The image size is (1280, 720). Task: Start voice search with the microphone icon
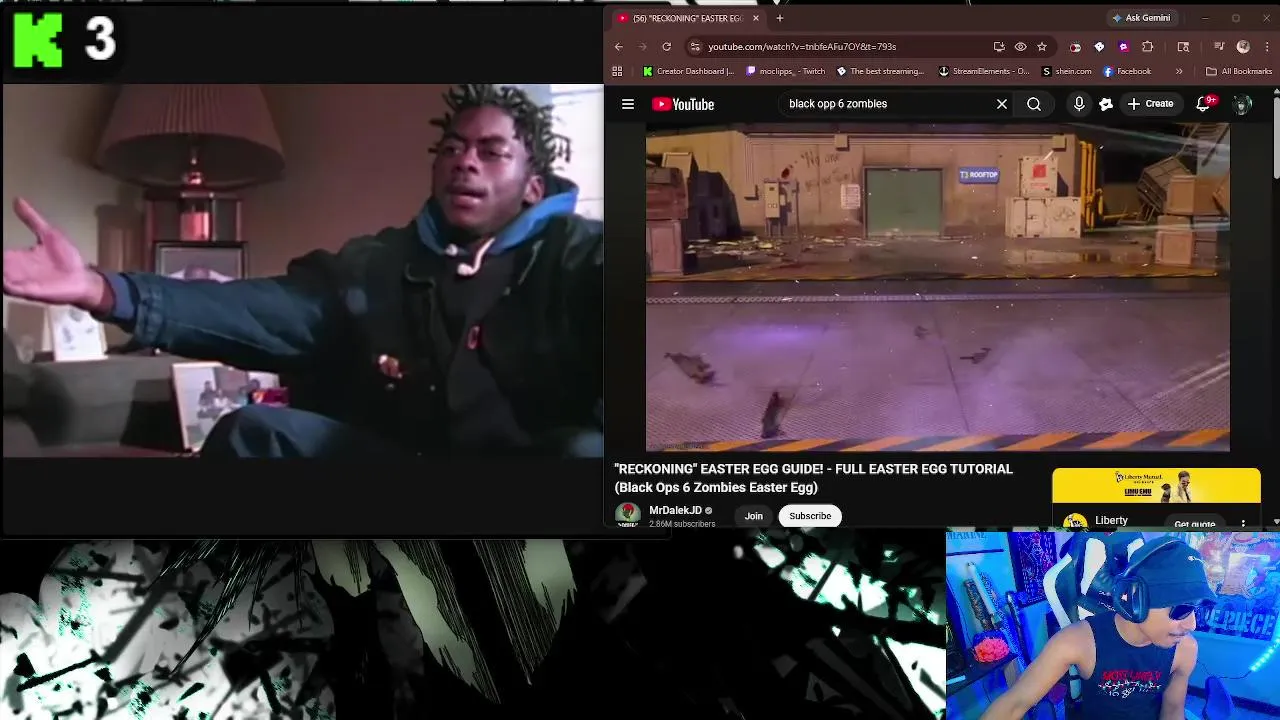[1079, 104]
